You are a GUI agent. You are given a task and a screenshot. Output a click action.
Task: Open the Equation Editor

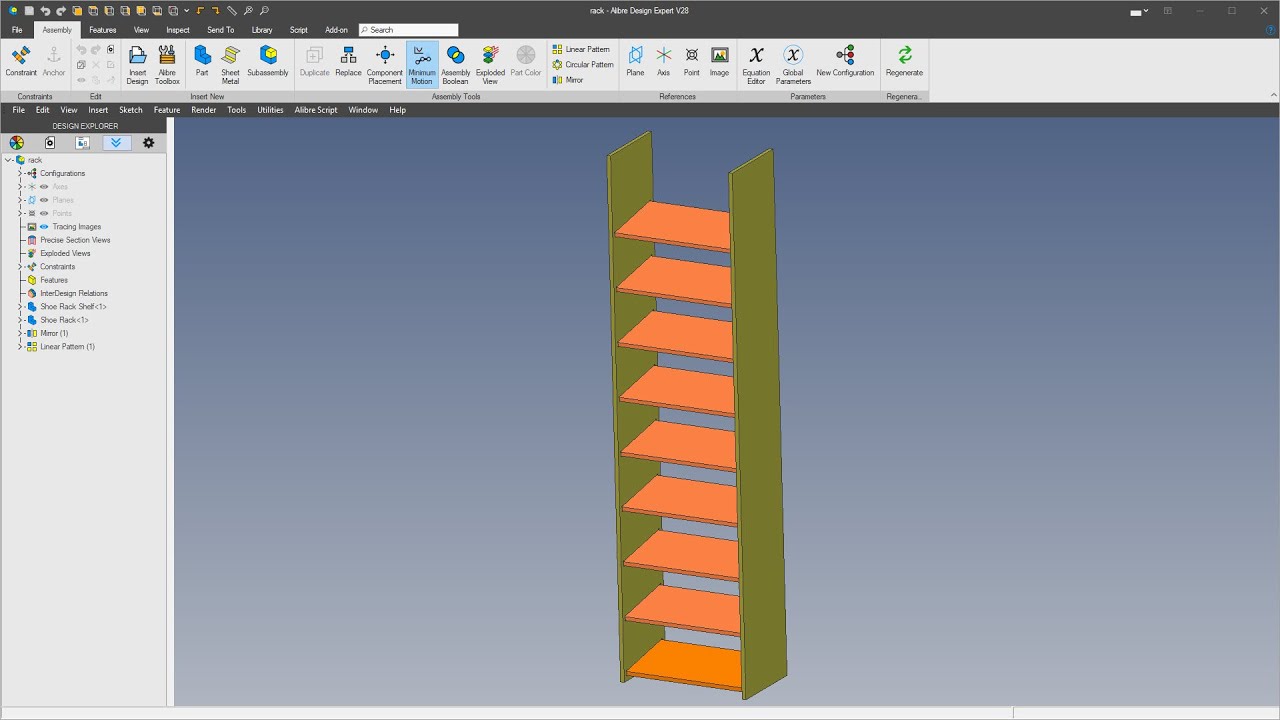coord(756,64)
